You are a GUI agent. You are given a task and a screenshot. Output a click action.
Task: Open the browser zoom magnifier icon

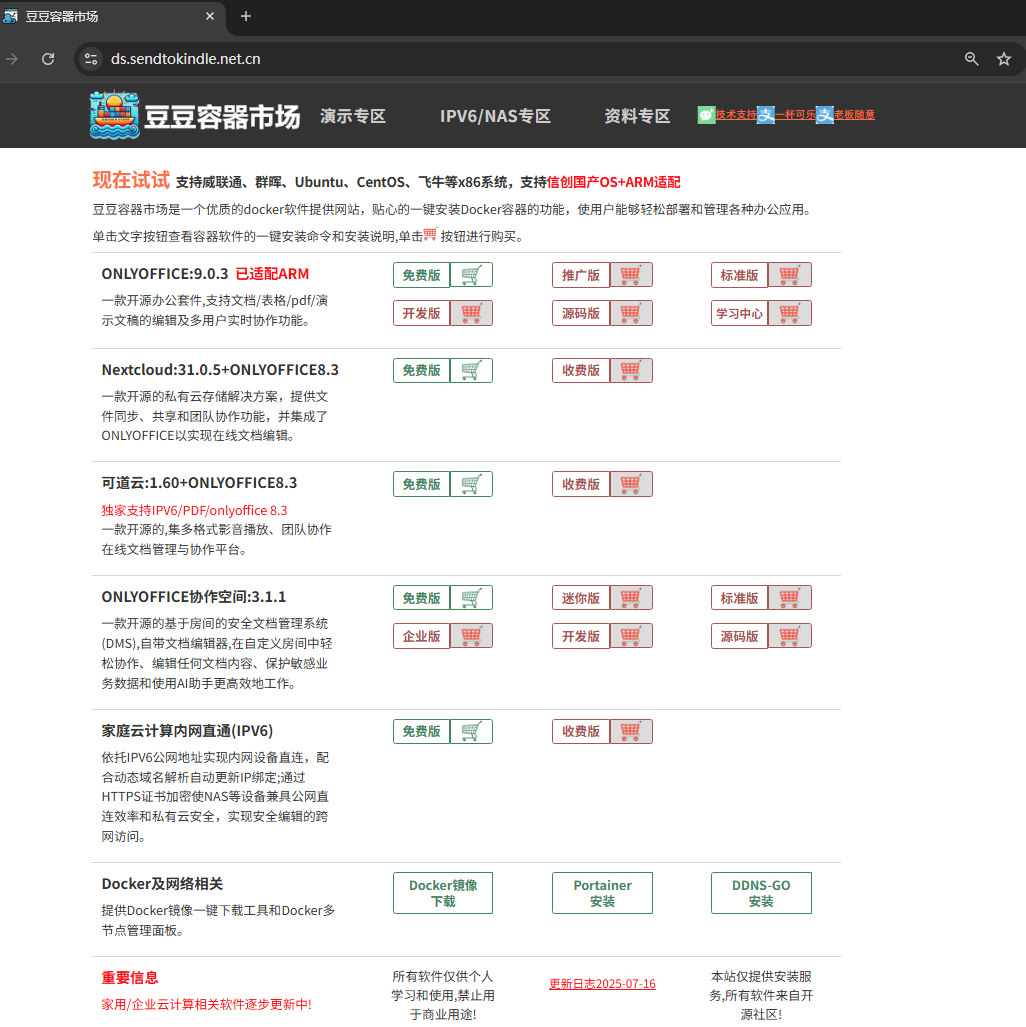tap(972, 59)
